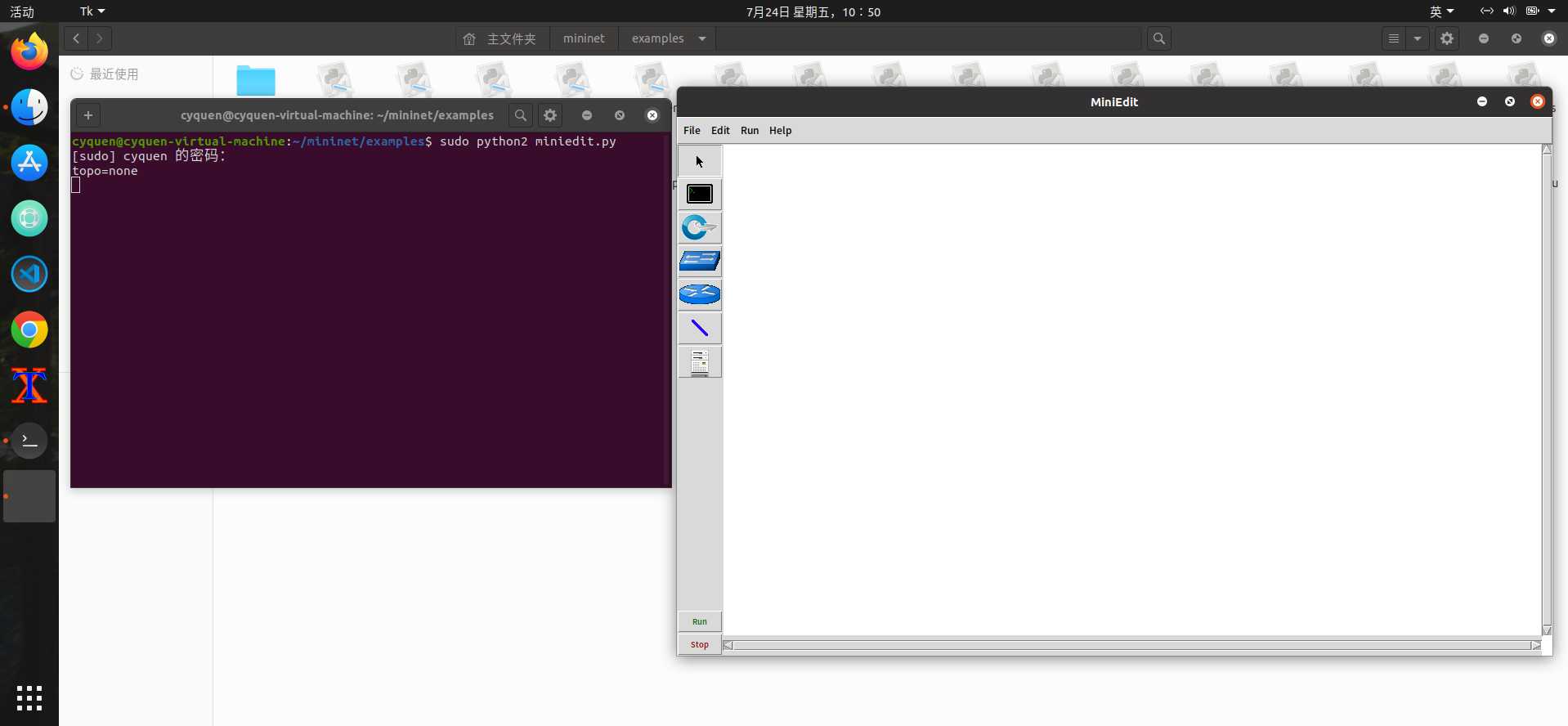Select the Host tool in MiniEdit
Image resolution: width=1568 pixels, height=726 pixels.
[x=700, y=195]
